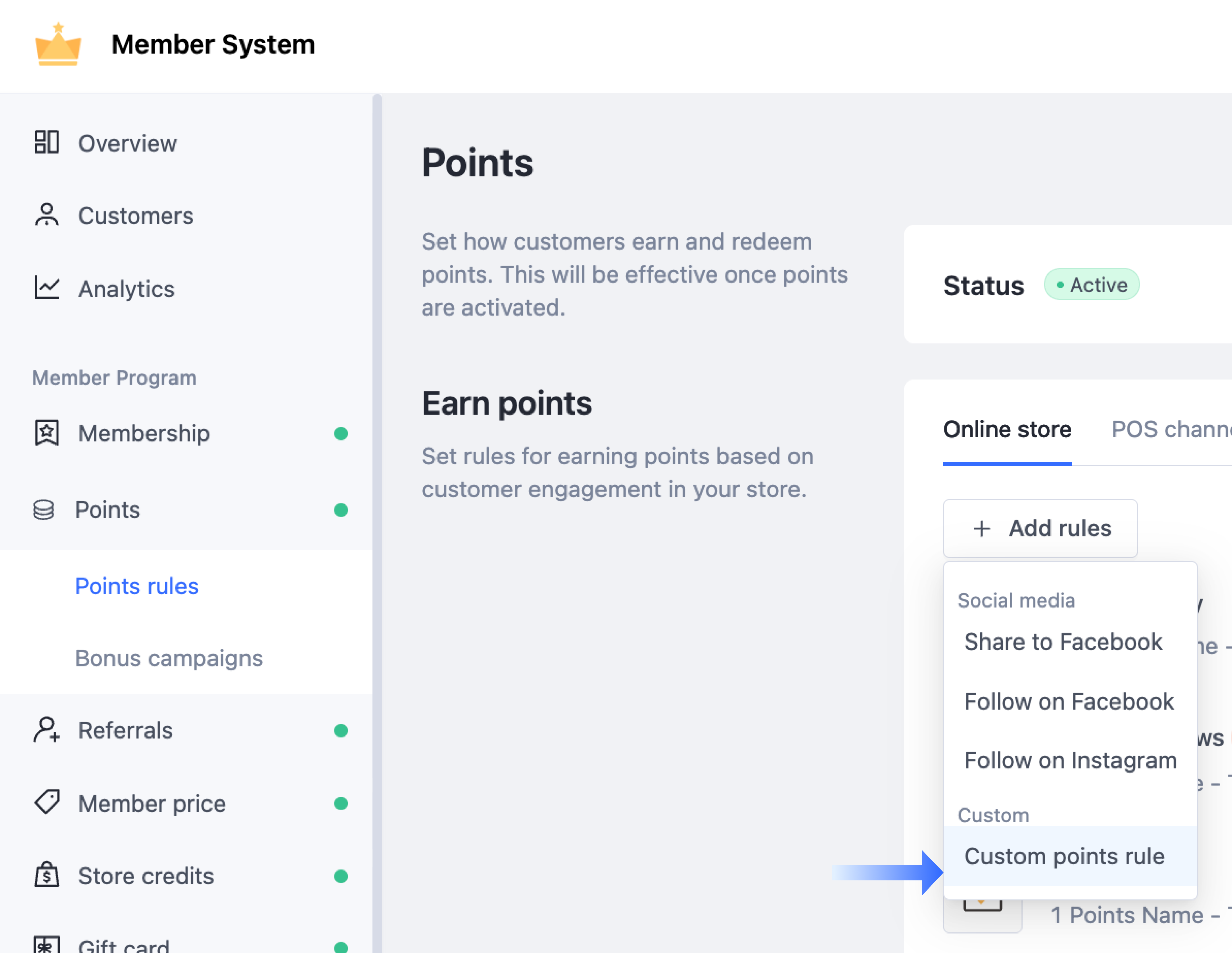
Task: Choose Share to Facebook rule
Action: (x=1063, y=642)
